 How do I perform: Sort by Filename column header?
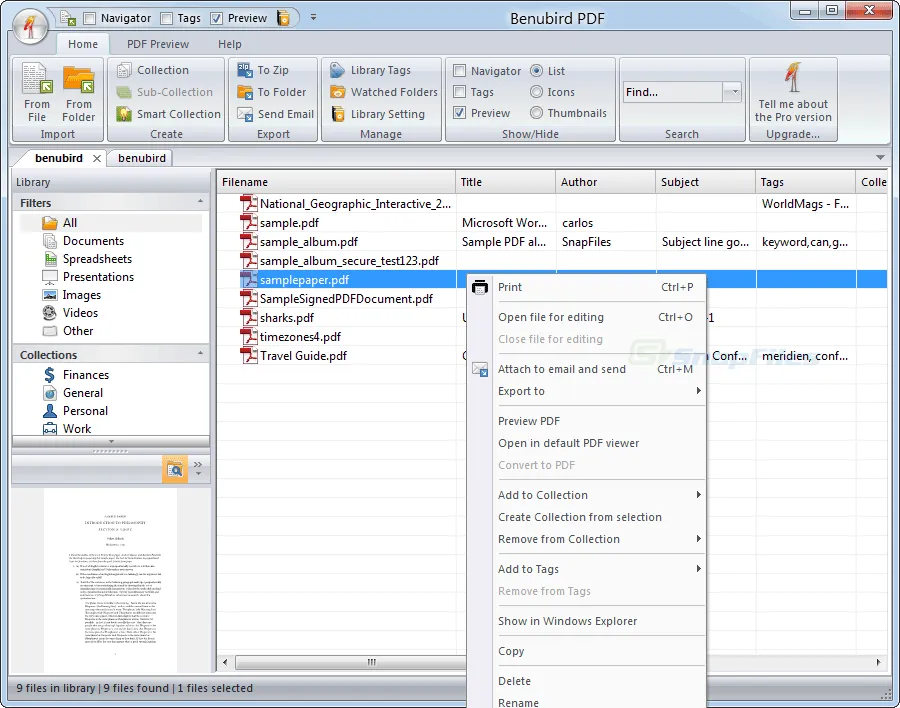(336, 182)
